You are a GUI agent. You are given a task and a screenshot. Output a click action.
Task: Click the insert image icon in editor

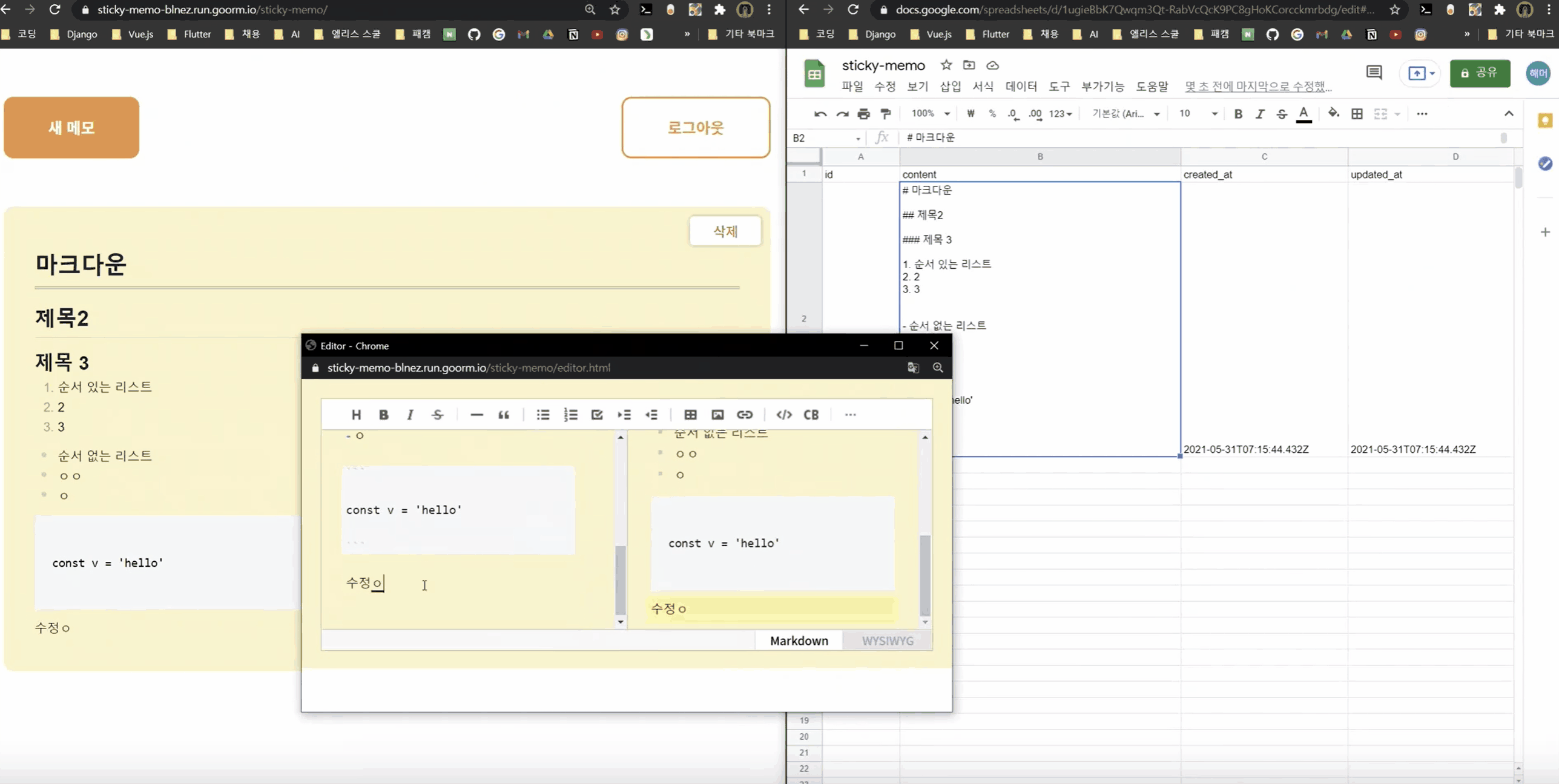coord(717,415)
